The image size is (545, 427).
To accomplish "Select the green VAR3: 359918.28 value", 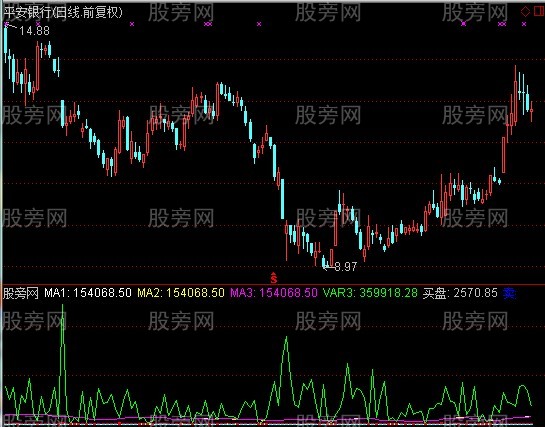I will pos(370,293).
